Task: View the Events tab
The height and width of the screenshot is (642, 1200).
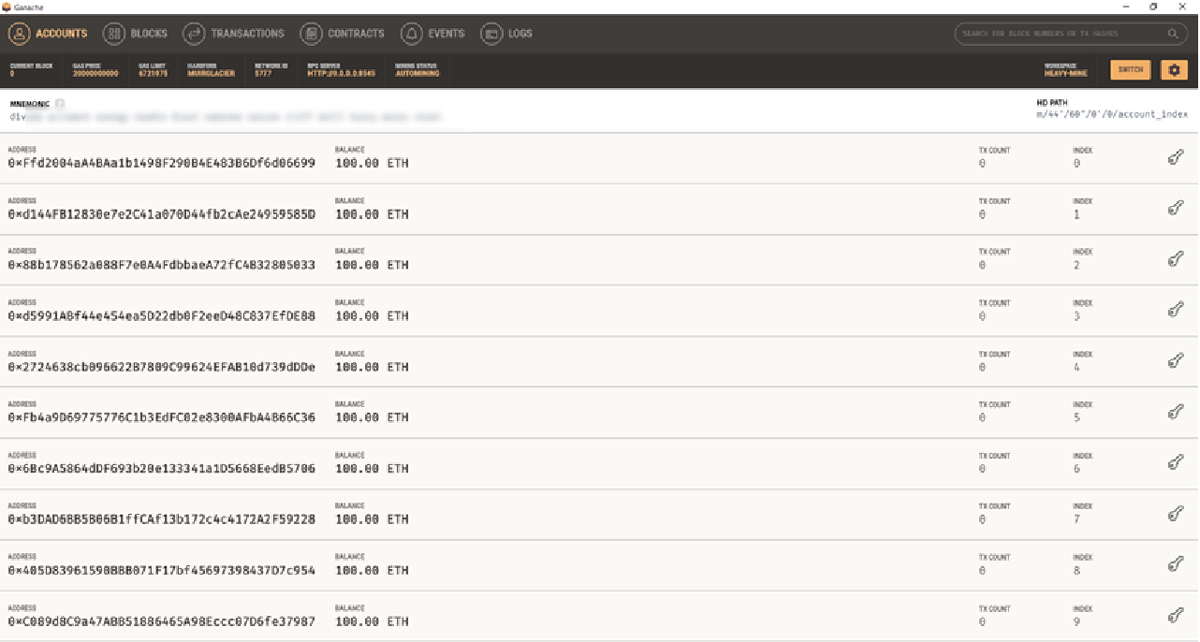Action: point(433,33)
